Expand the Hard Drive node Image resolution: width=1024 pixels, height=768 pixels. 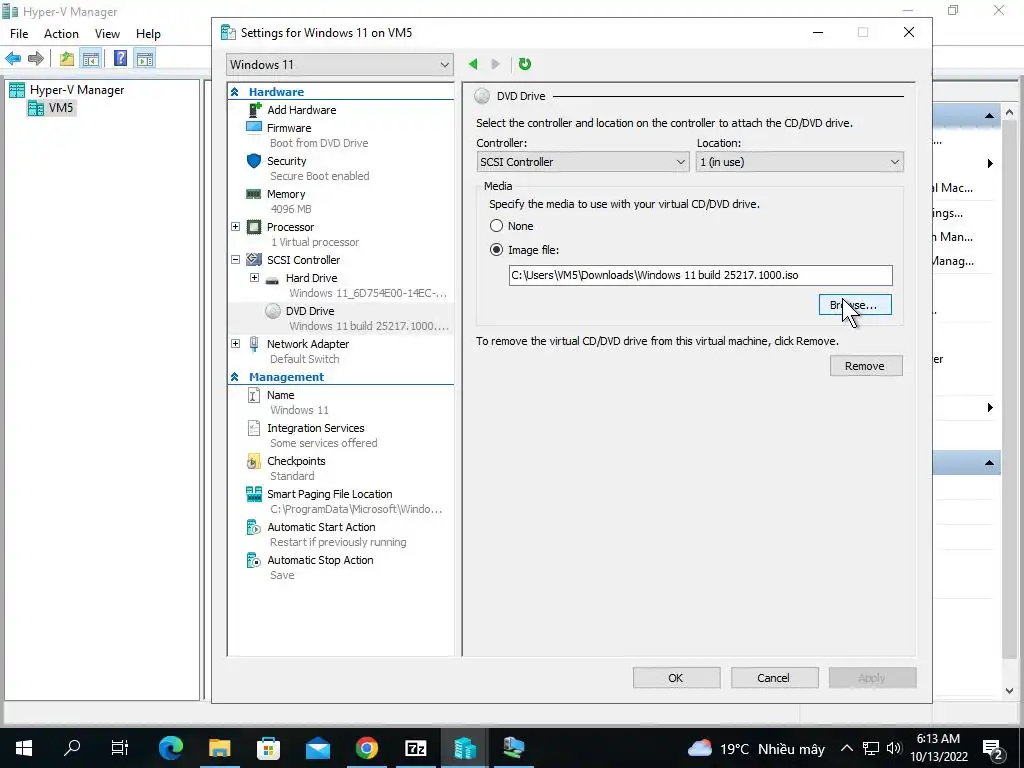(255, 278)
